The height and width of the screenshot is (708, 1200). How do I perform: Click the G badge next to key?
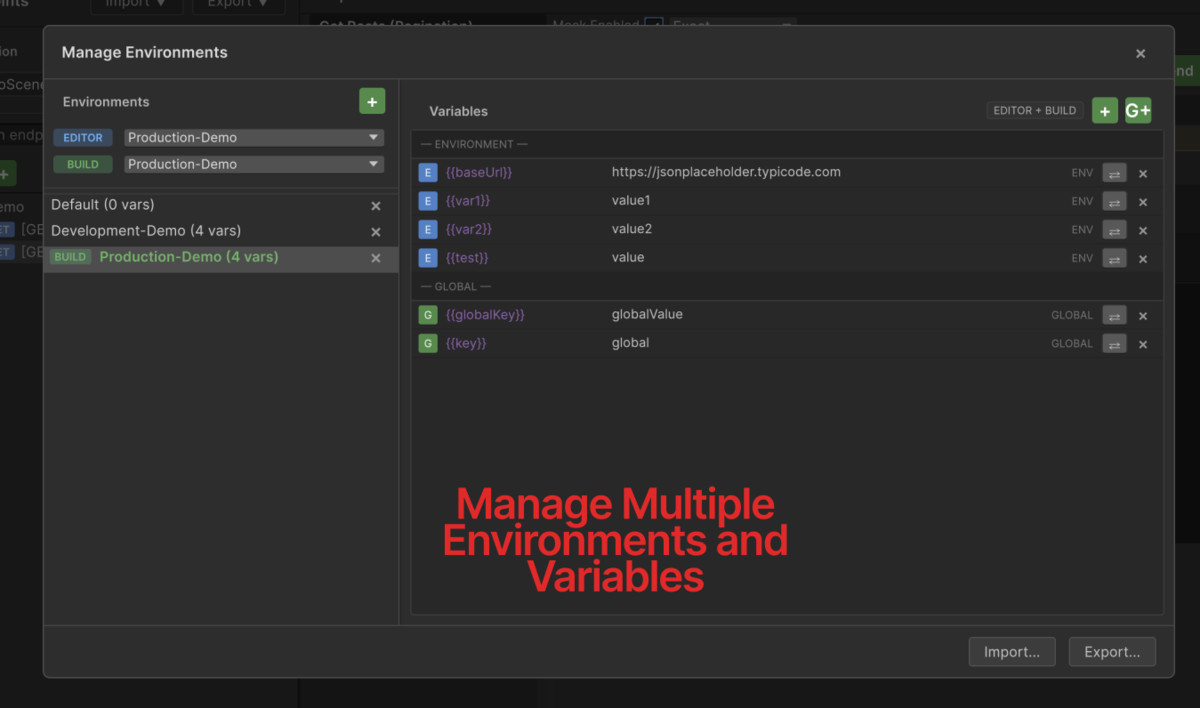click(x=428, y=343)
